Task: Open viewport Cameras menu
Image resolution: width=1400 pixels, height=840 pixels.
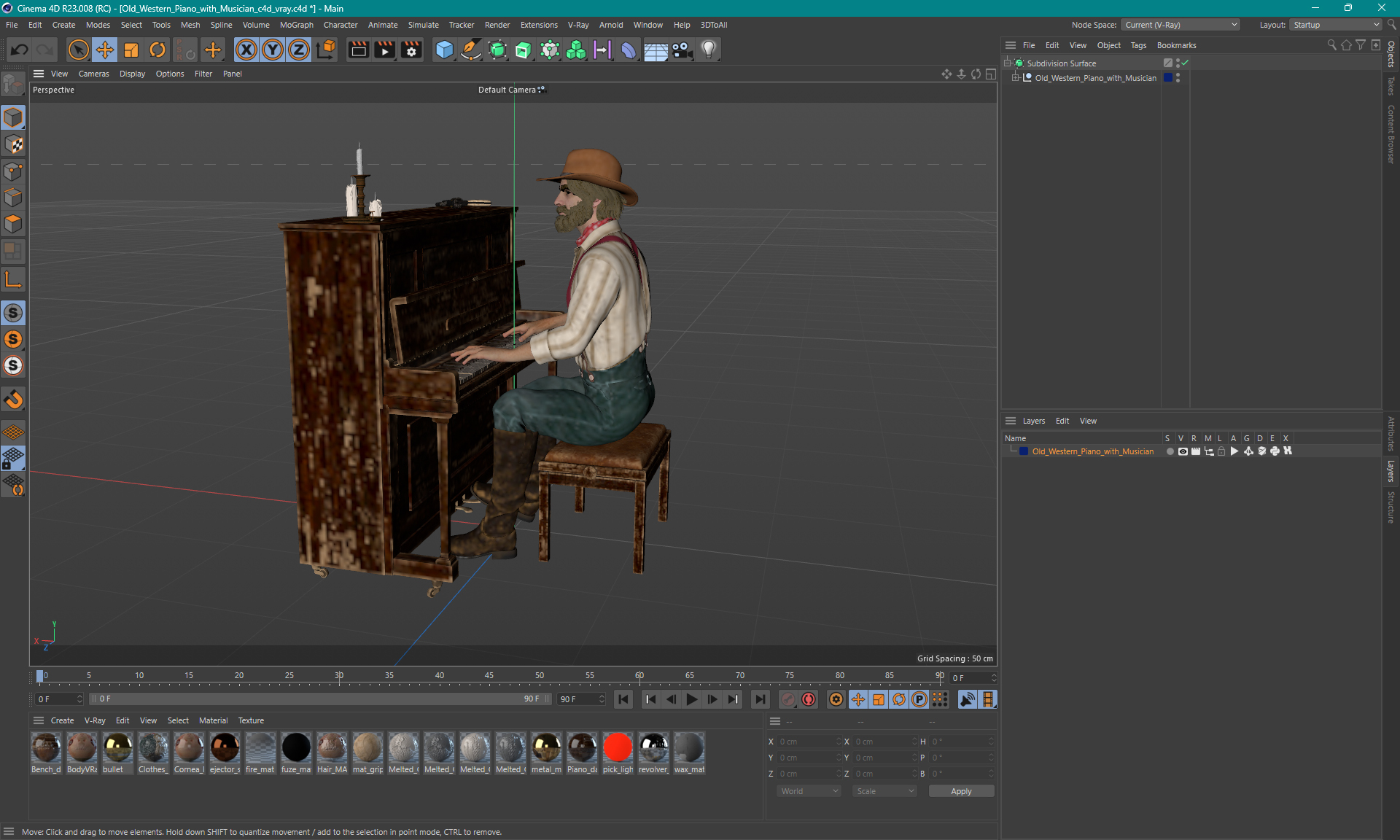Action: 93,74
